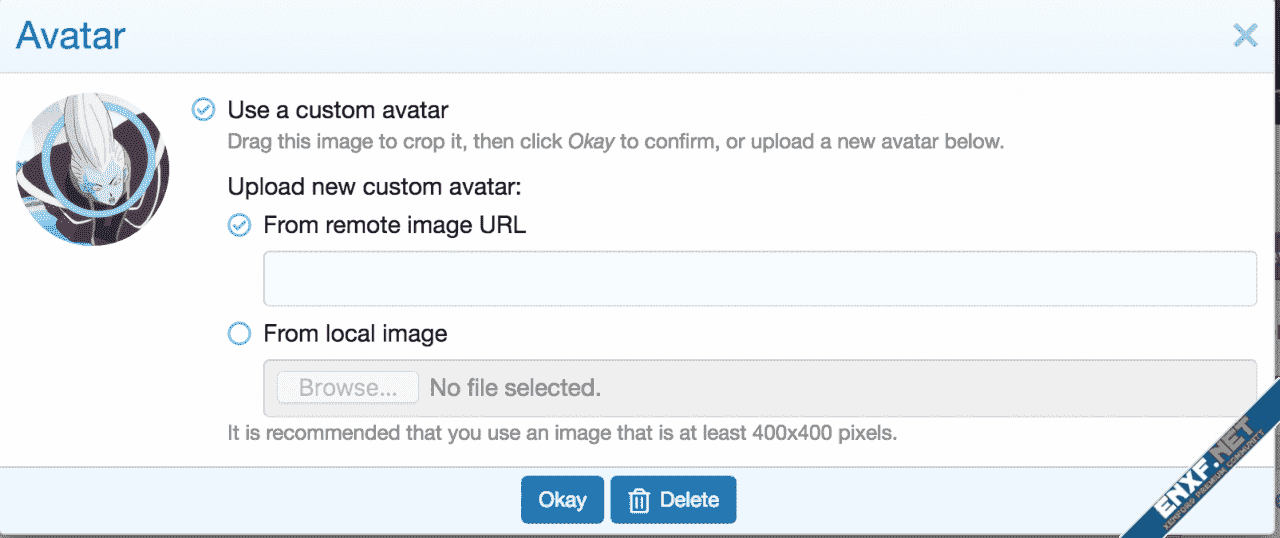Click the "Use a custom avatar" label text
This screenshot has height=538, width=1280.
[x=338, y=109]
